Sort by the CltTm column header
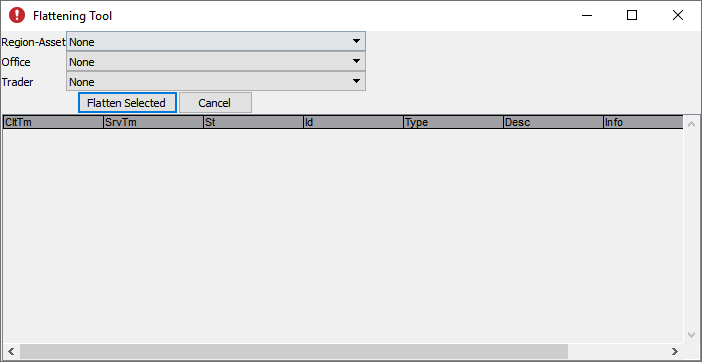 click(x=53, y=122)
